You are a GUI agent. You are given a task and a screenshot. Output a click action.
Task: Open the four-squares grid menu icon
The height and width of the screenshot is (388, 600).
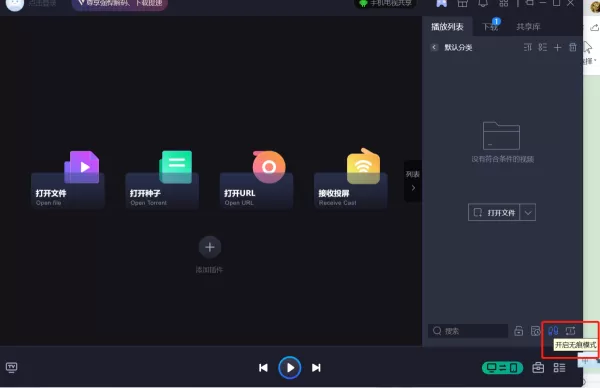coord(504,3)
